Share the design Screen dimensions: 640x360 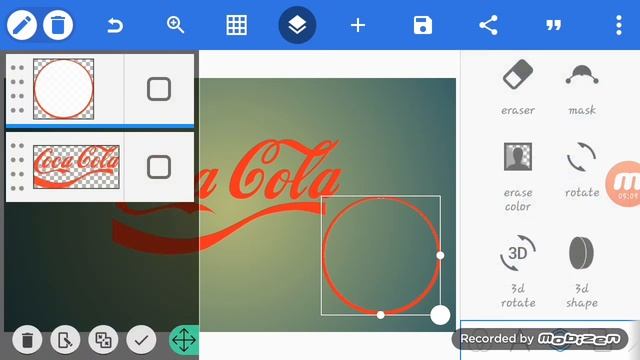(x=488, y=25)
